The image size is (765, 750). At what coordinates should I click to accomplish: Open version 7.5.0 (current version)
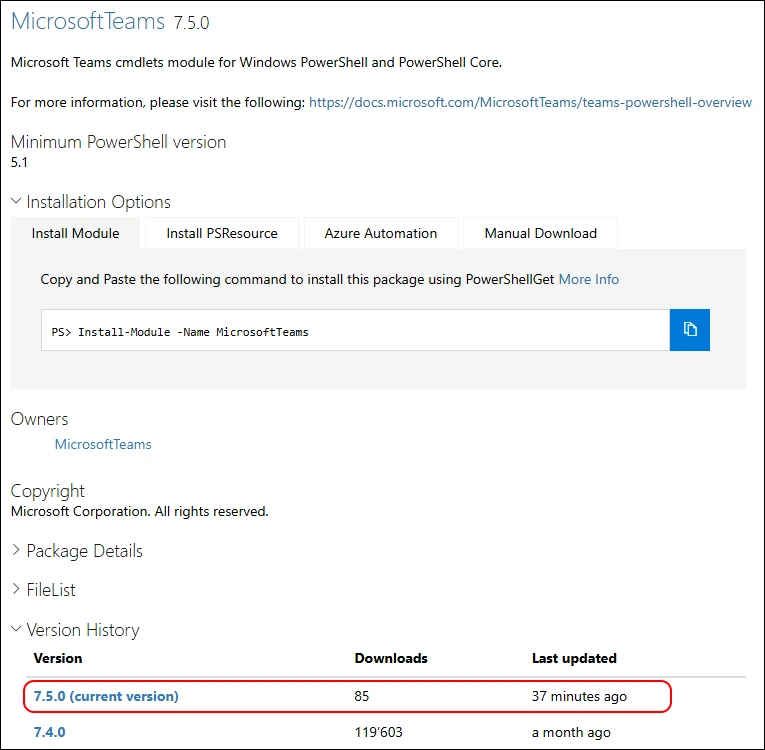106,696
